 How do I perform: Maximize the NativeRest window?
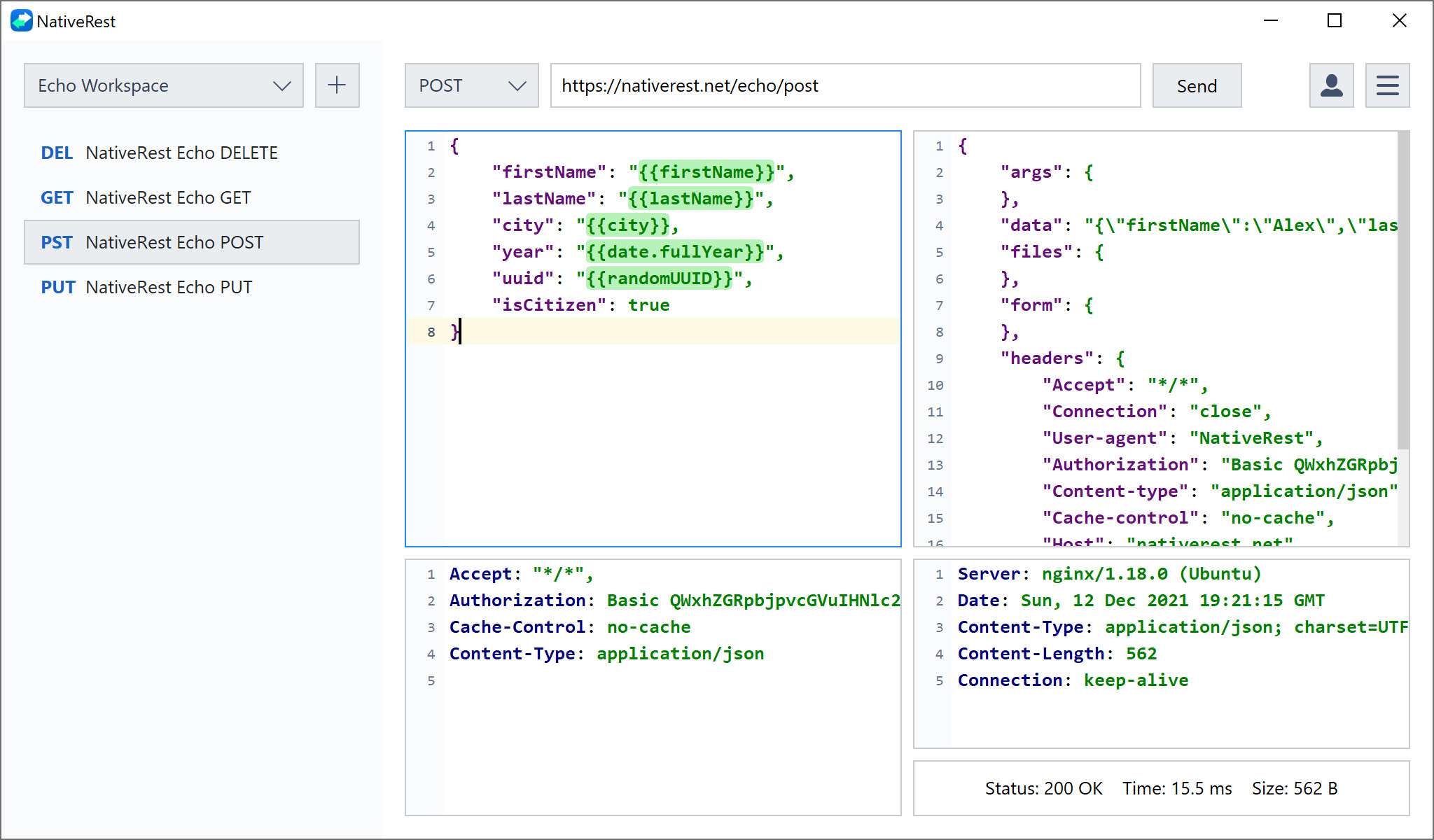(x=1335, y=21)
